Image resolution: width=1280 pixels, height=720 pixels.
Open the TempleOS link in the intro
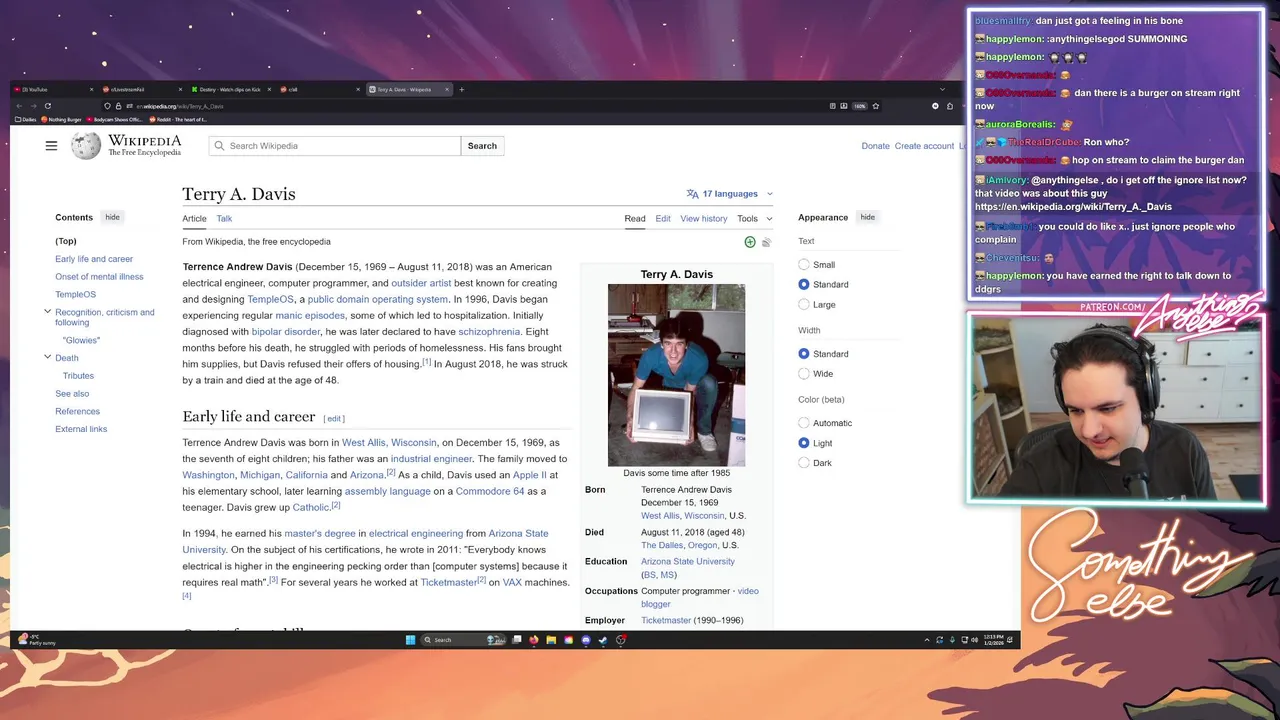tap(270, 299)
